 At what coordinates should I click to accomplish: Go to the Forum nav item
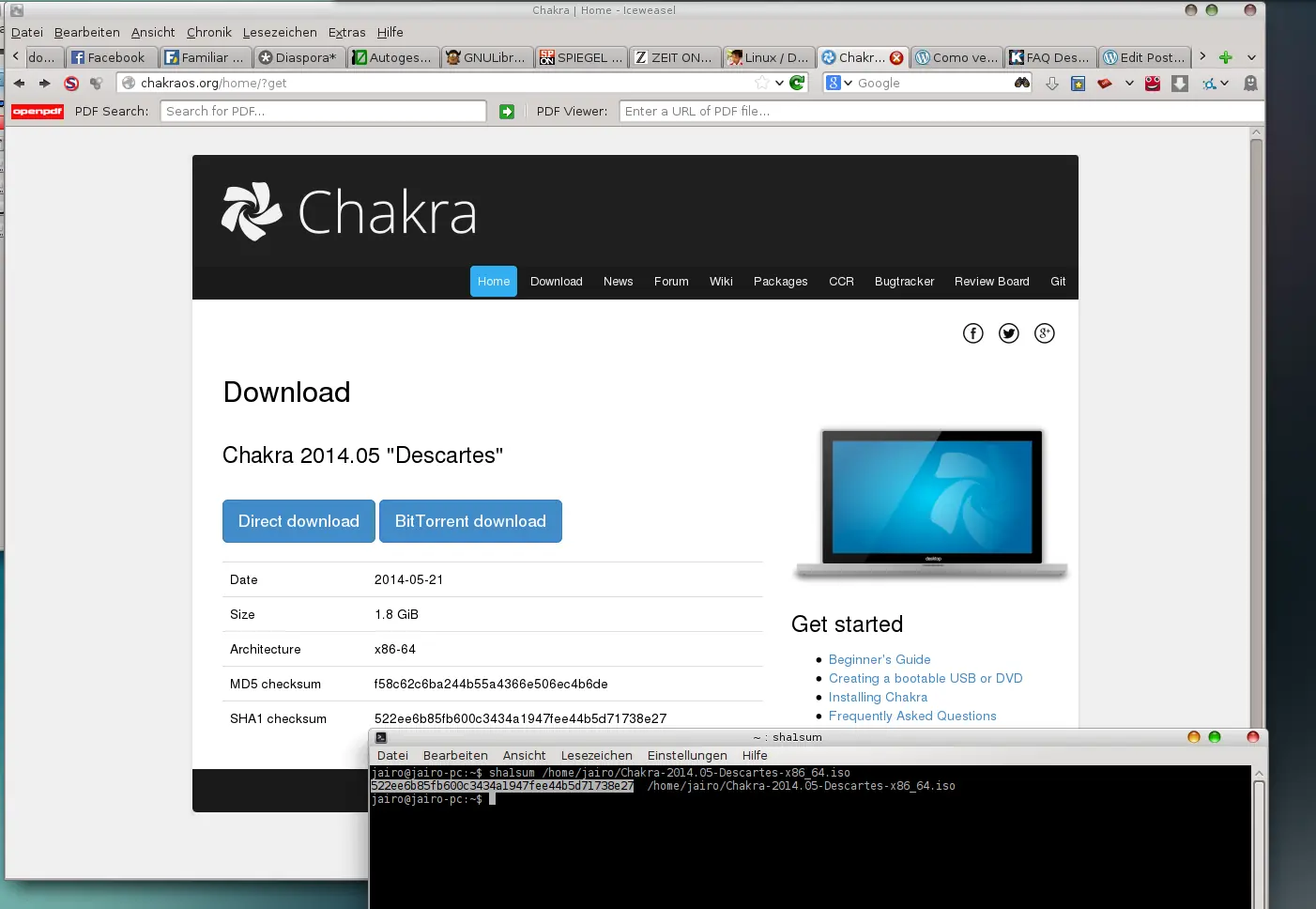(x=671, y=282)
